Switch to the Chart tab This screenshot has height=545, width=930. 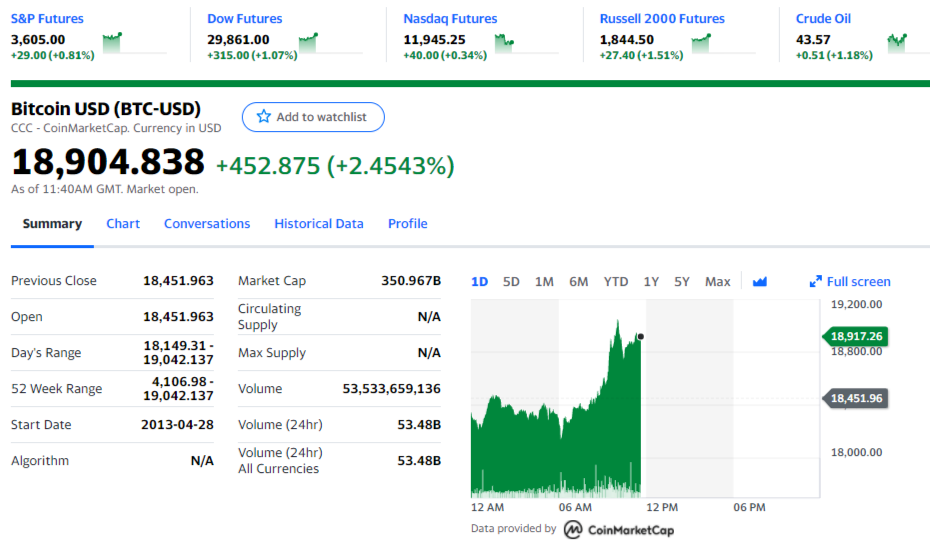pyautogui.click(x=123, y=224)
